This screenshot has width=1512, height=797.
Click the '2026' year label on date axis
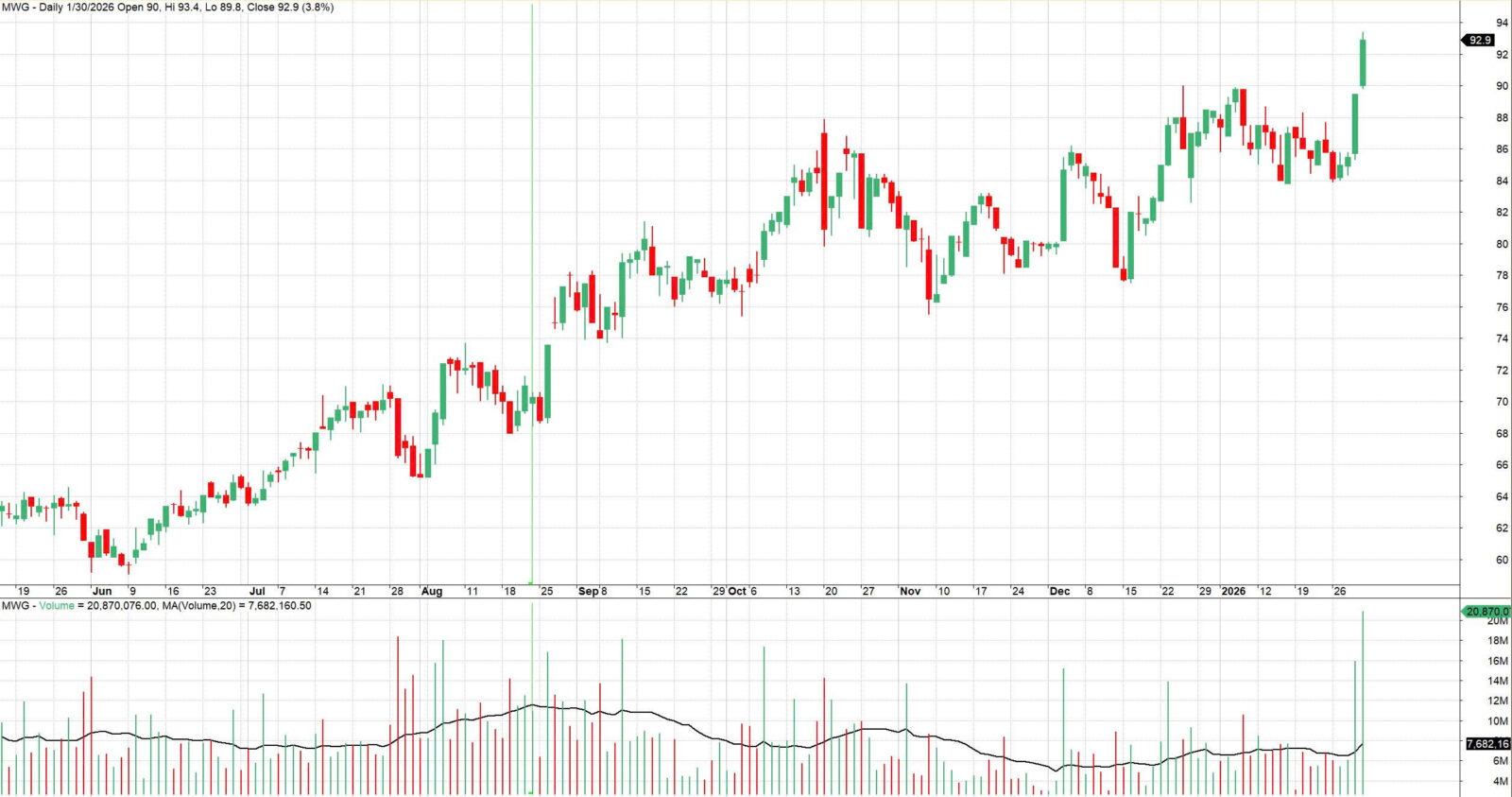[1233, 591]
